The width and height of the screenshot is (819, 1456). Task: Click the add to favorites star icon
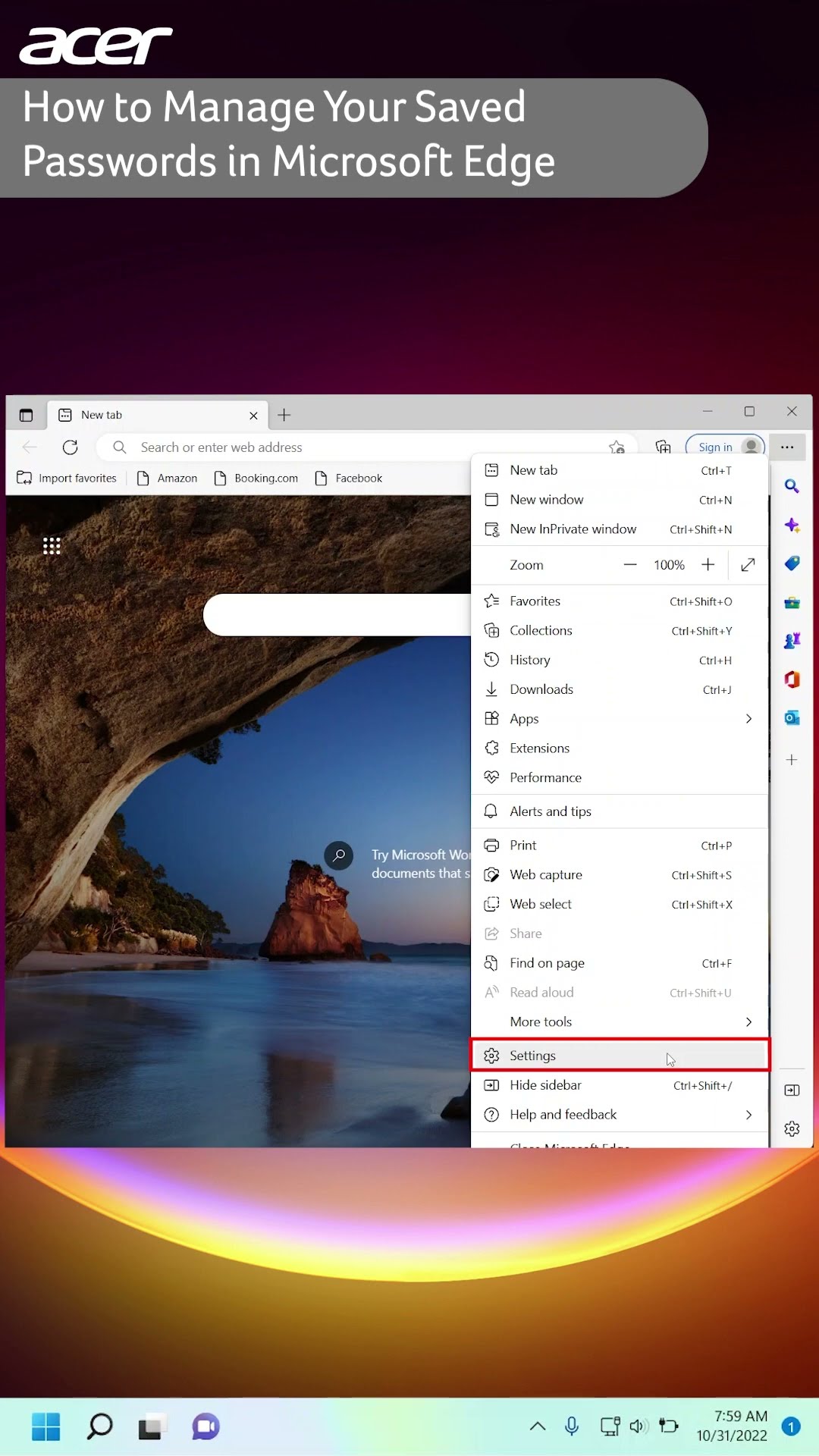click(x=617, y=447)
